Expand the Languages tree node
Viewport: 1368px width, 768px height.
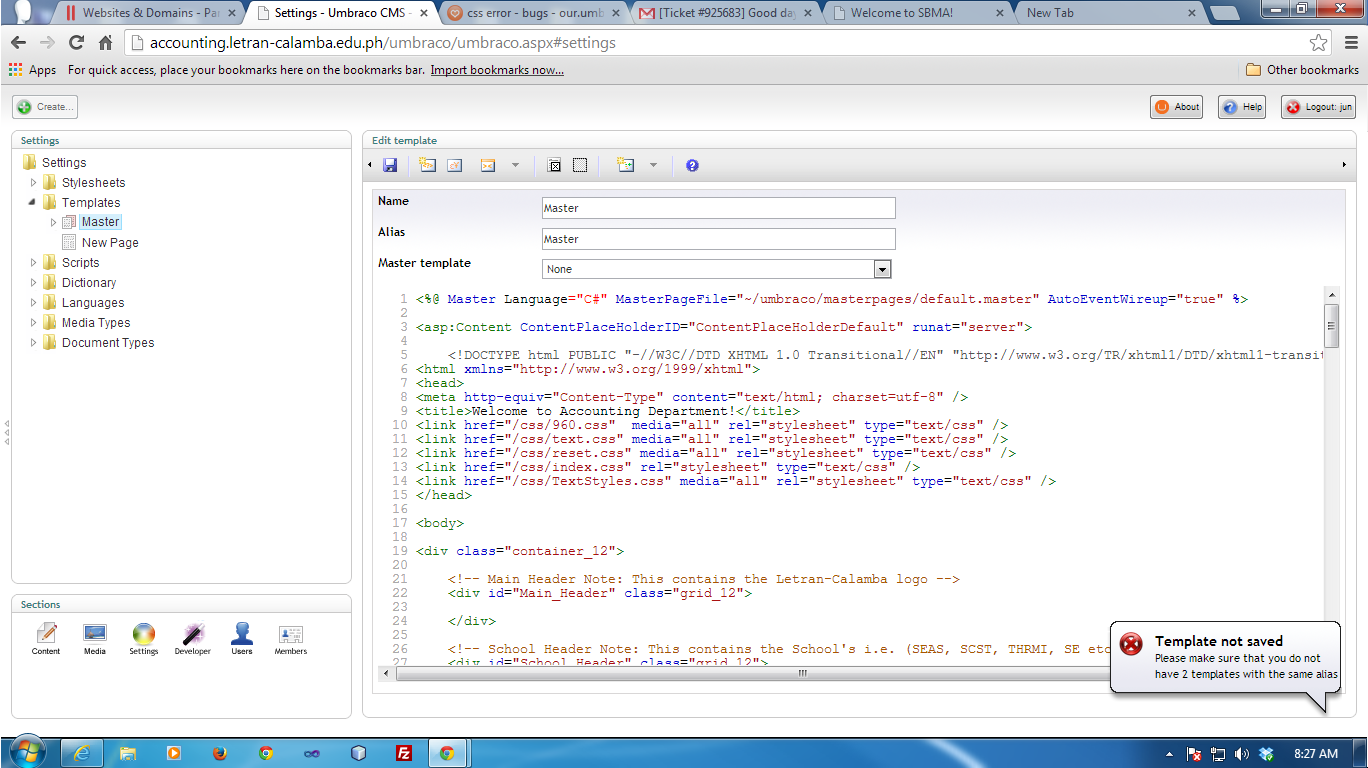33,303
